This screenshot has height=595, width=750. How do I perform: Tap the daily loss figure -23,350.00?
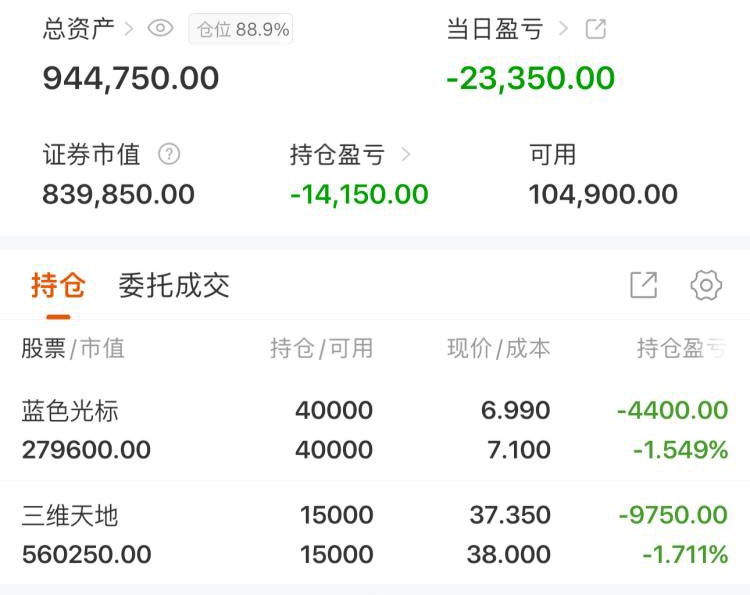coord(530,78)
